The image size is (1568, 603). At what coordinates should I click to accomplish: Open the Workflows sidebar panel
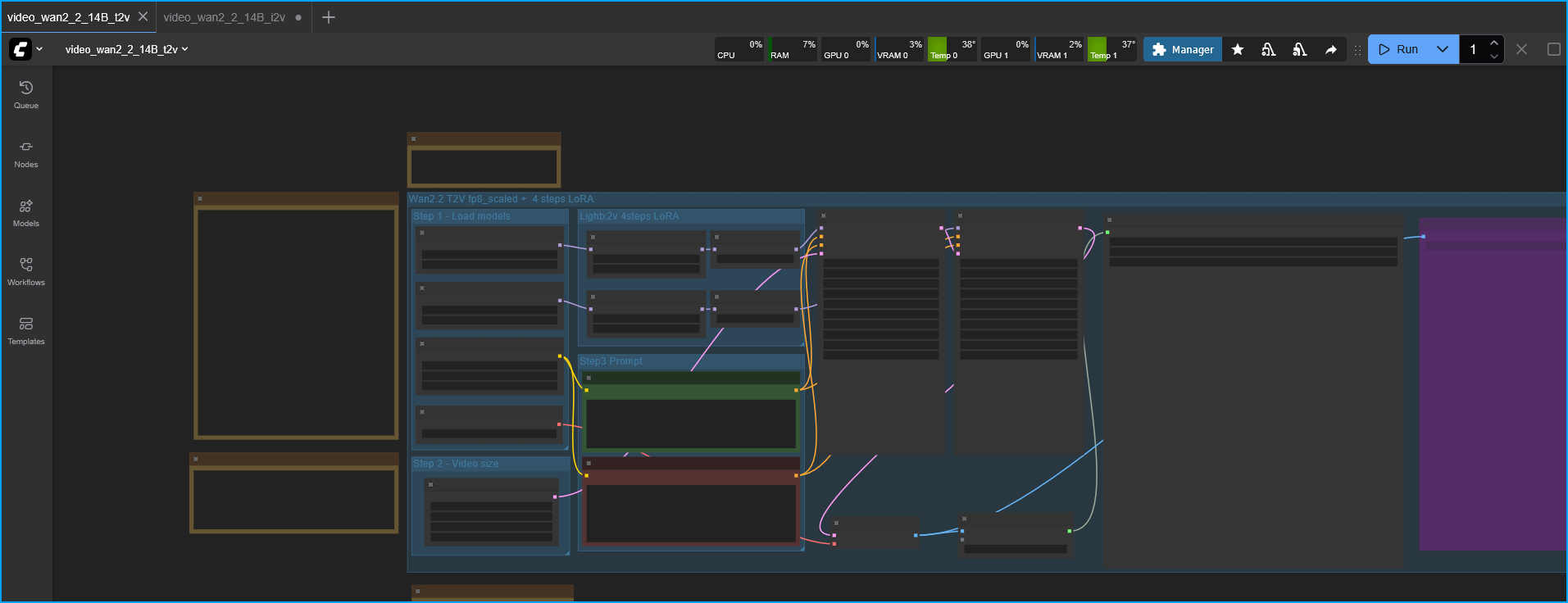tap(26, 271)
